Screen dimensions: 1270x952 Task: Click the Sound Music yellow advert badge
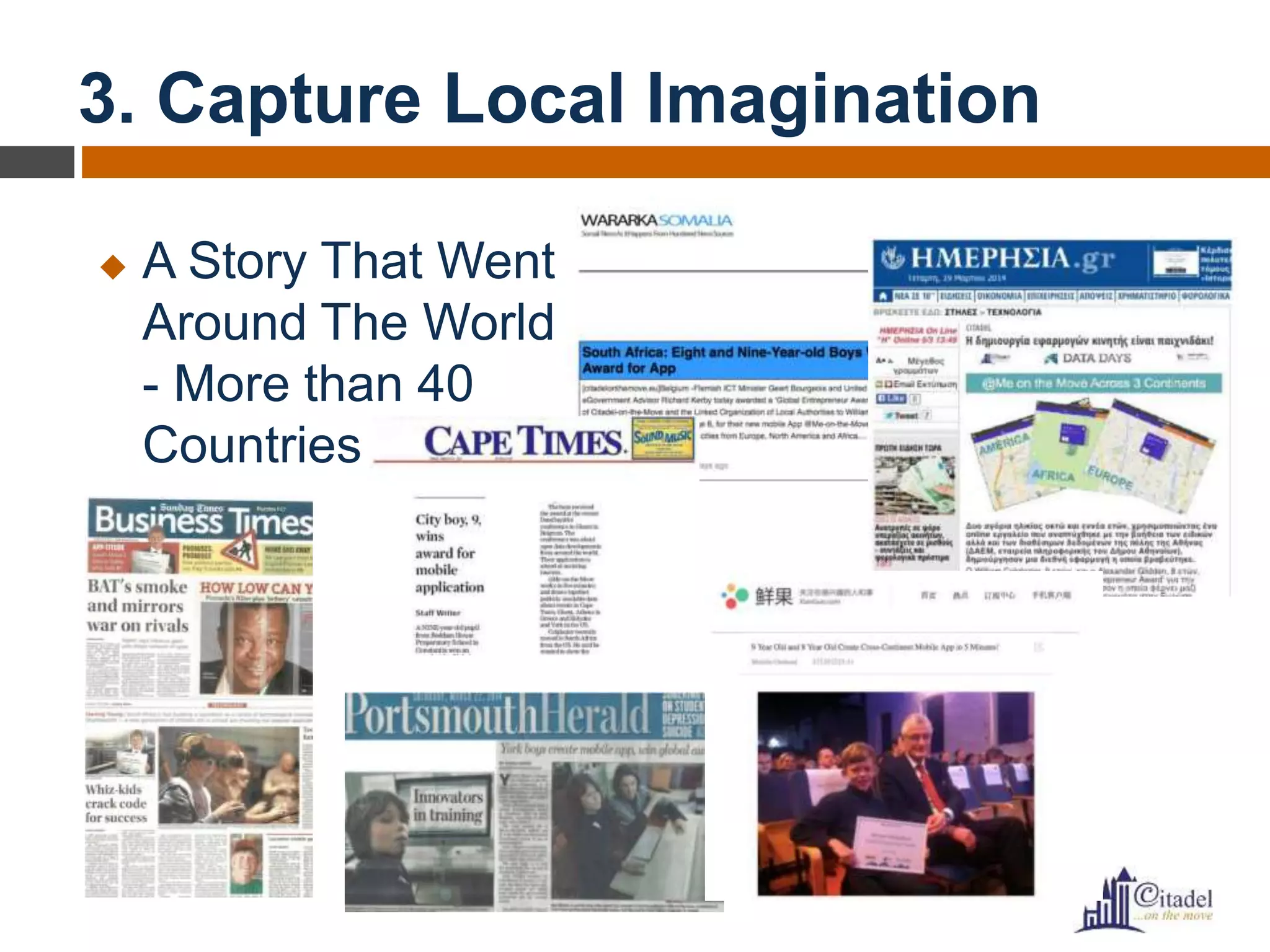tap(662, 438)
